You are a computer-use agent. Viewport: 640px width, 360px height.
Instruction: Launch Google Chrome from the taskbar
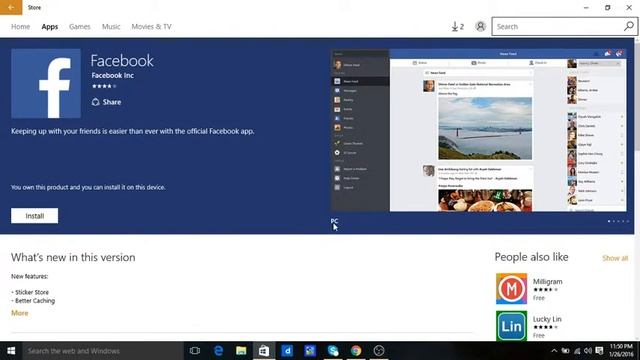(356, 351)
